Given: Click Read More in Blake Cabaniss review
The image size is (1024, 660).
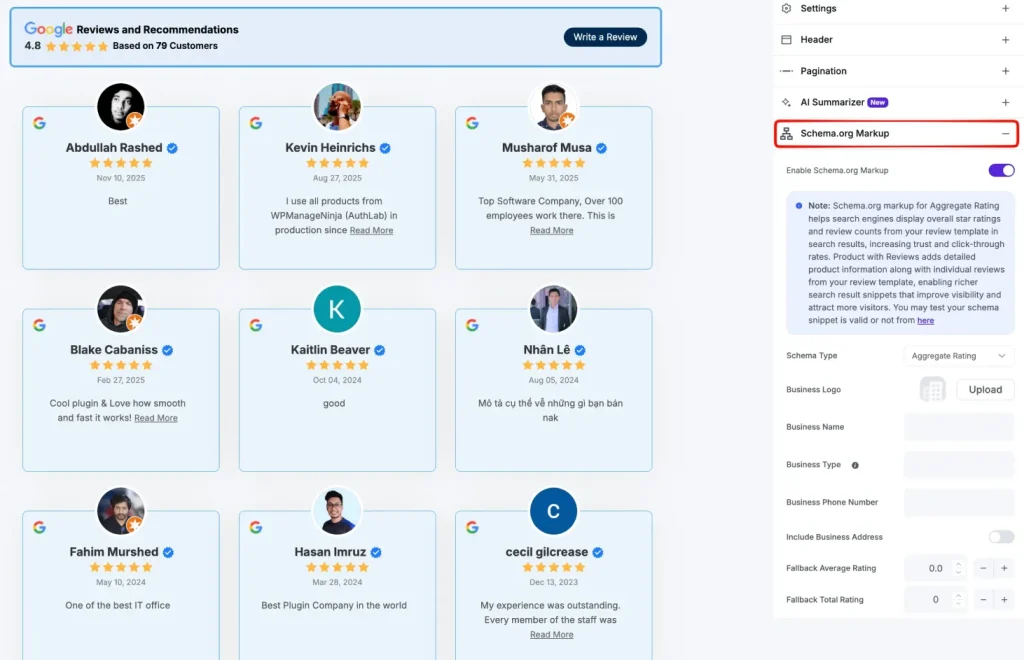Looking at the screenshot, I should (x=155, y=418).
